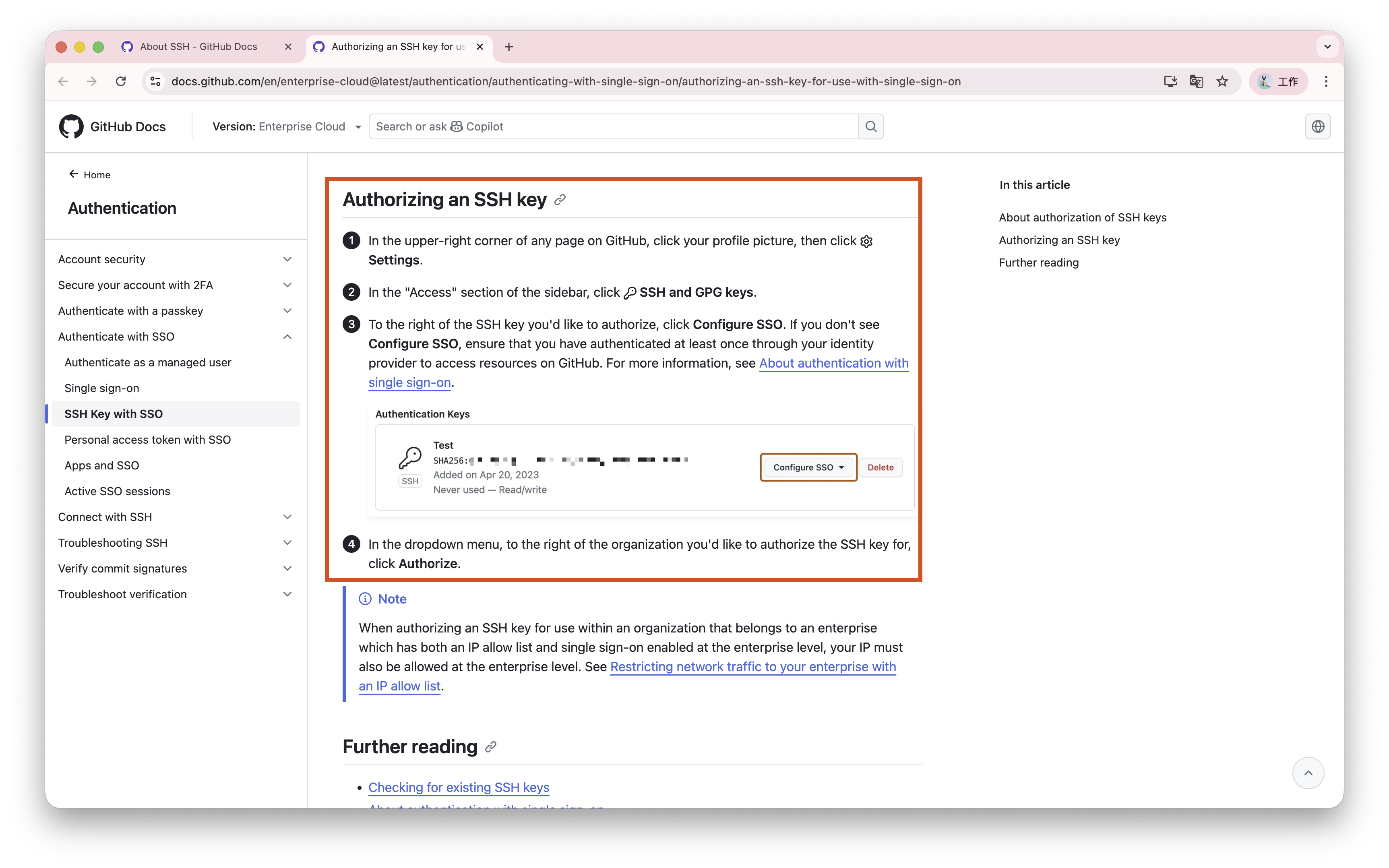
Task: Reload the page with refresh icon
Action: point(120,81)
